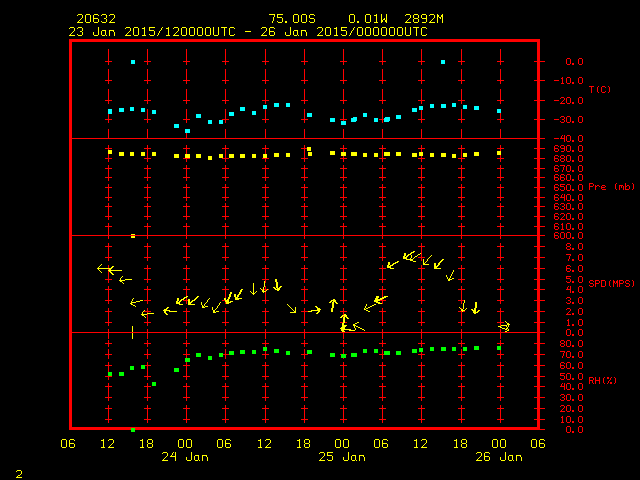Click the 60.0 humidity tick label
Image resolution: width=640 pixels, height=480 pixels.
point(571,365)
